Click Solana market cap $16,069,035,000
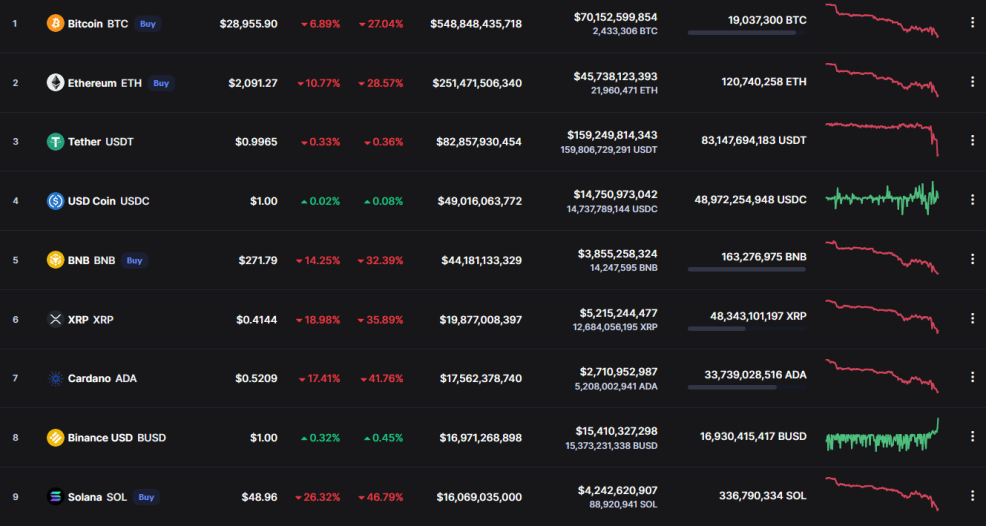This screenshot has height=526, width=986. (479, 496)
